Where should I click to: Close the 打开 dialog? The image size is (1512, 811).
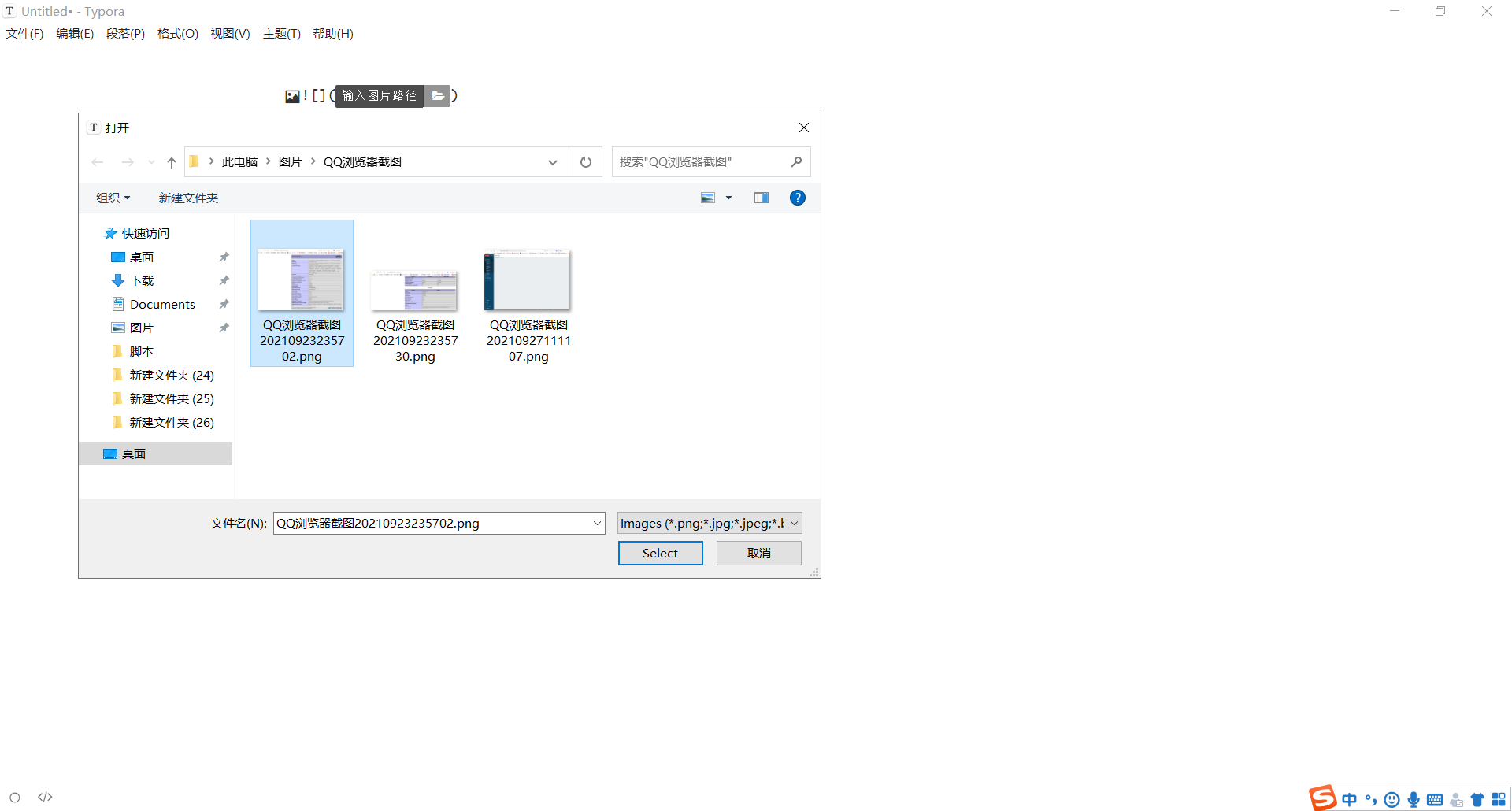tap(803, 128)
